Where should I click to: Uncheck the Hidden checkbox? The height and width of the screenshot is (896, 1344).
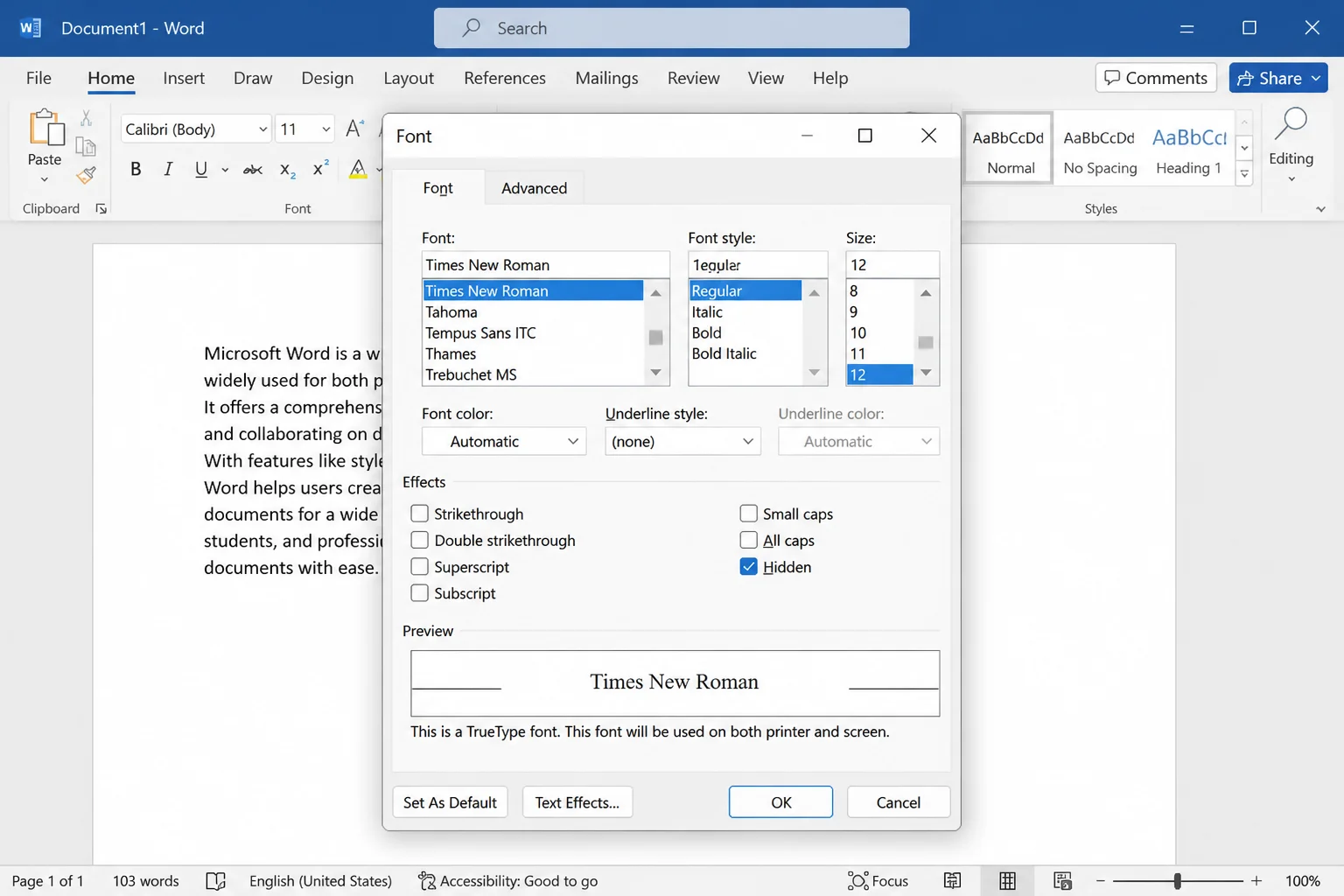[749, 566]
